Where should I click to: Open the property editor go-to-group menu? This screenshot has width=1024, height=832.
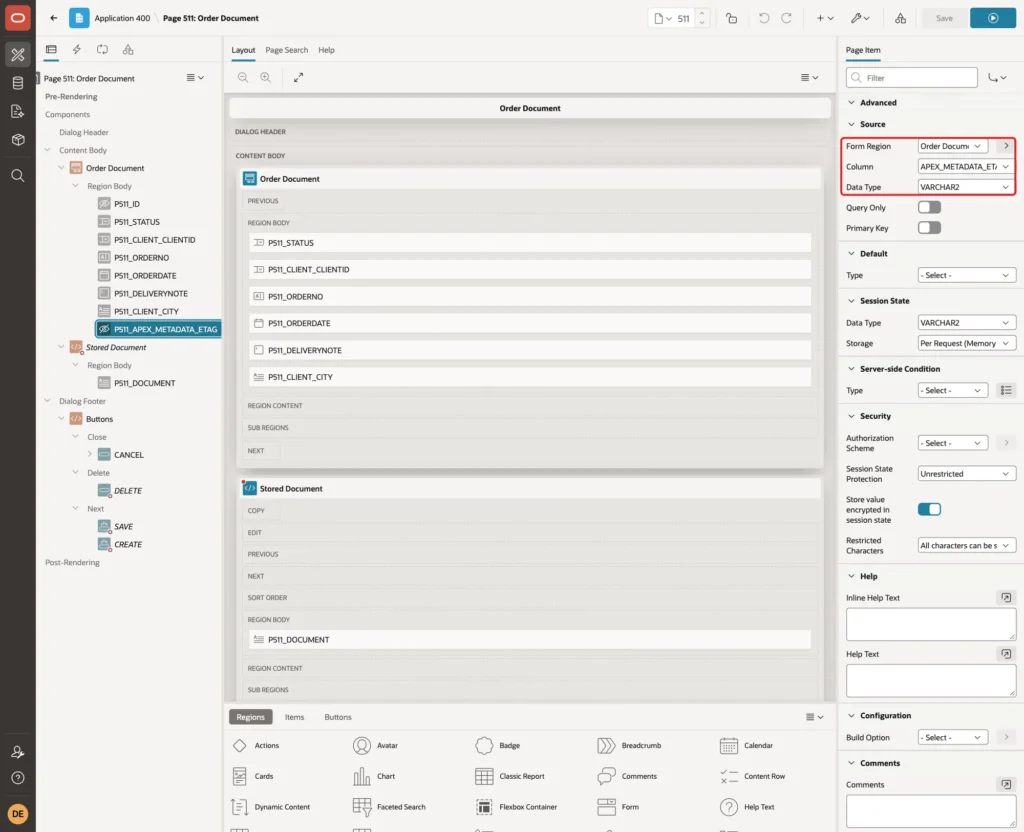[x=997, y=78]
